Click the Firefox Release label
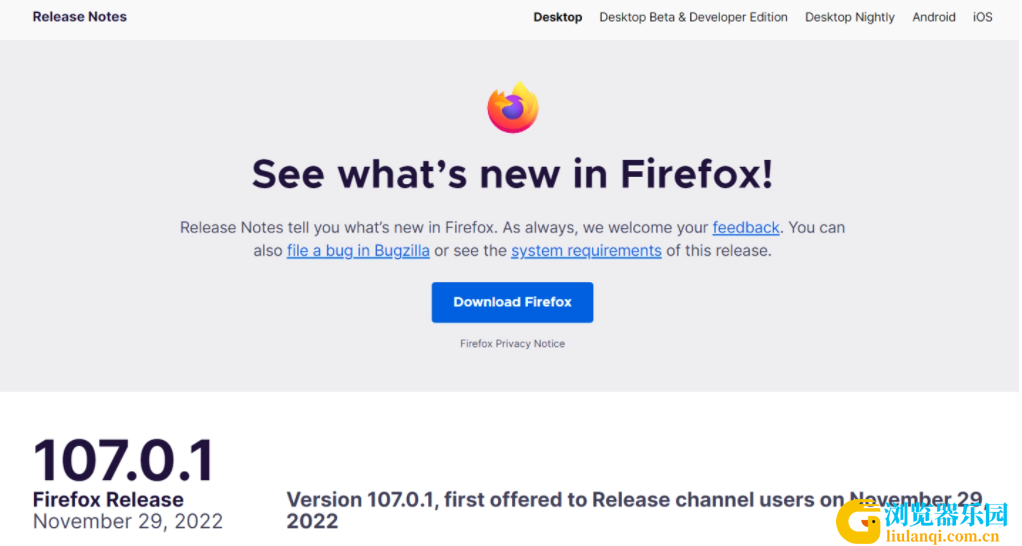This screenshot has height=546, width=1022. pos(108,500)
